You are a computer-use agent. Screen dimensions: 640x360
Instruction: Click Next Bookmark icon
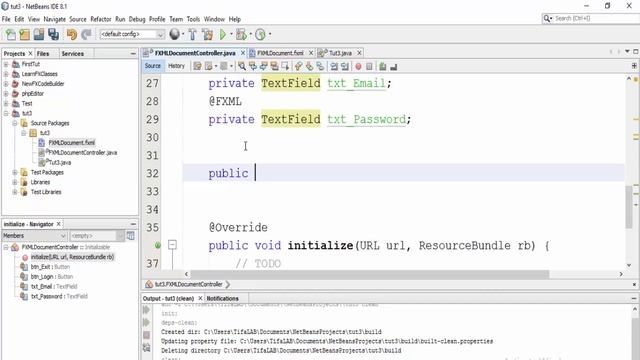click(x=309, y=66)
